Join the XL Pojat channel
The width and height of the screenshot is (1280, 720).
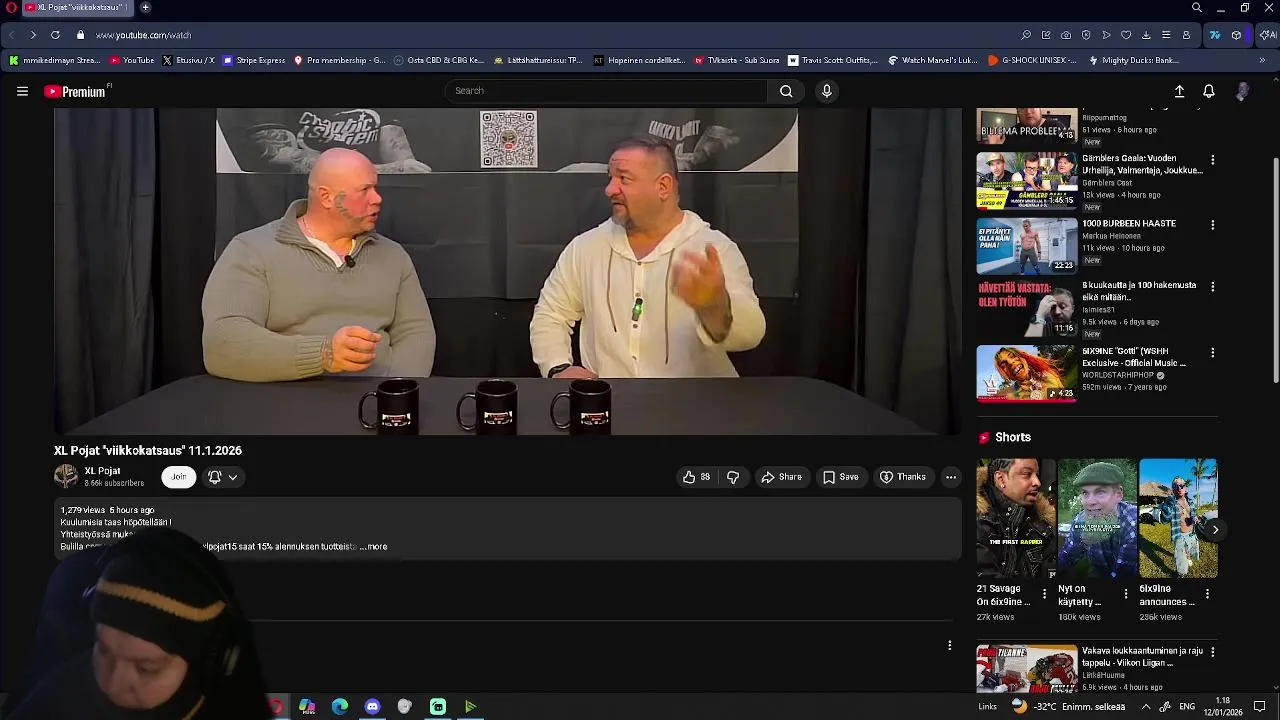[178, 477]
